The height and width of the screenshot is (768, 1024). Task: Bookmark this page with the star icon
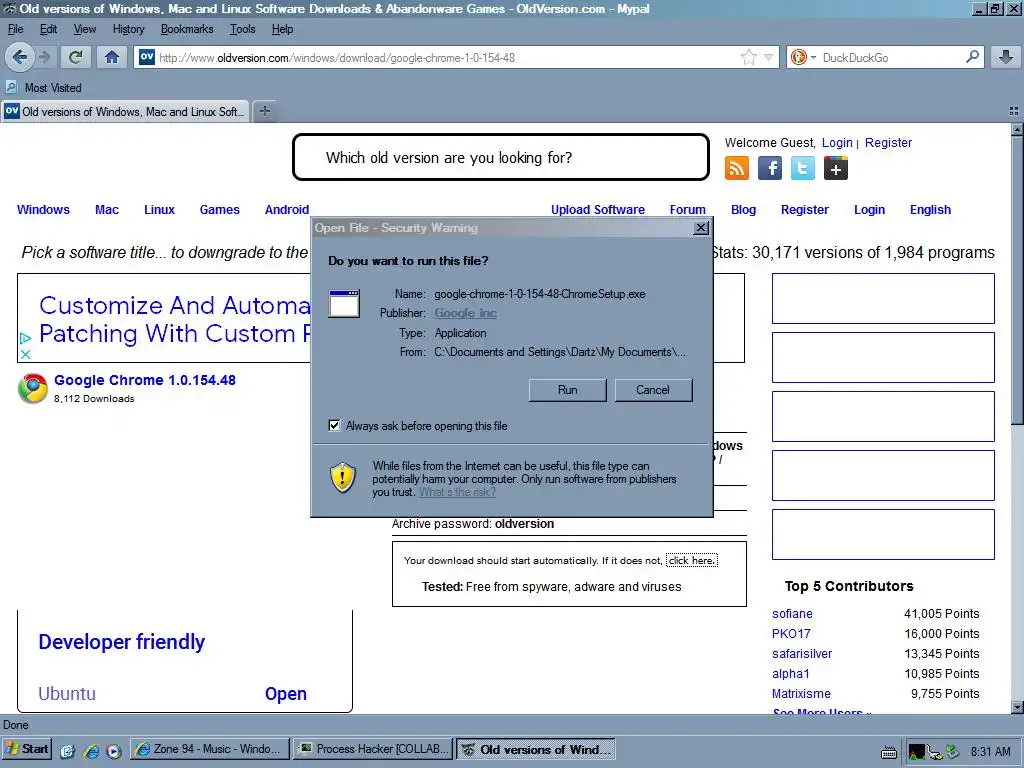point(748,57)
